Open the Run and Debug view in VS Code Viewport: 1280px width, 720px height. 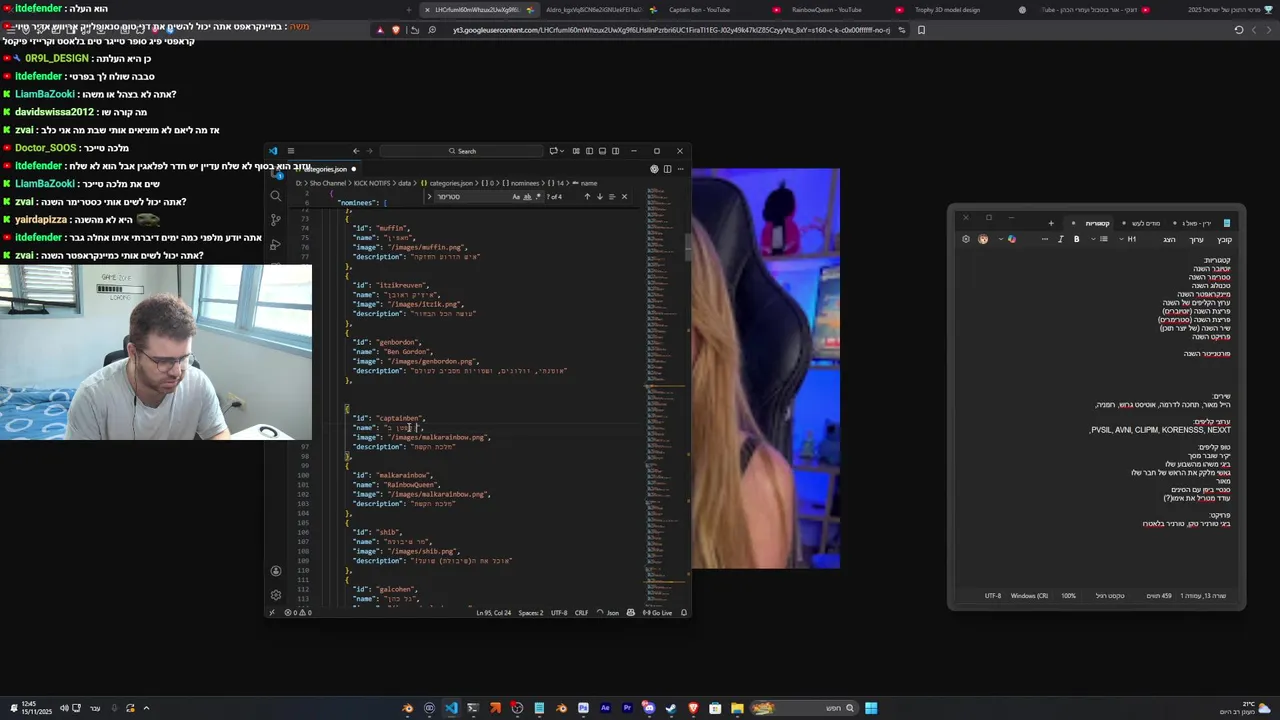[x=276, y=244]
